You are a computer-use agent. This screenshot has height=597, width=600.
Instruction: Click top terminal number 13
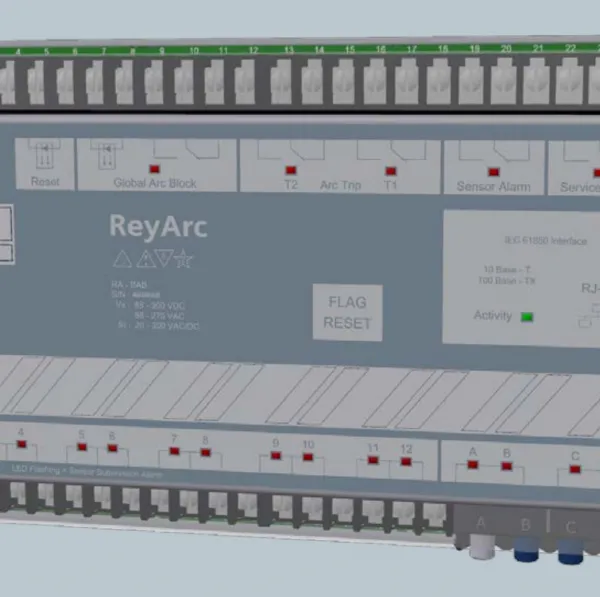289,50
